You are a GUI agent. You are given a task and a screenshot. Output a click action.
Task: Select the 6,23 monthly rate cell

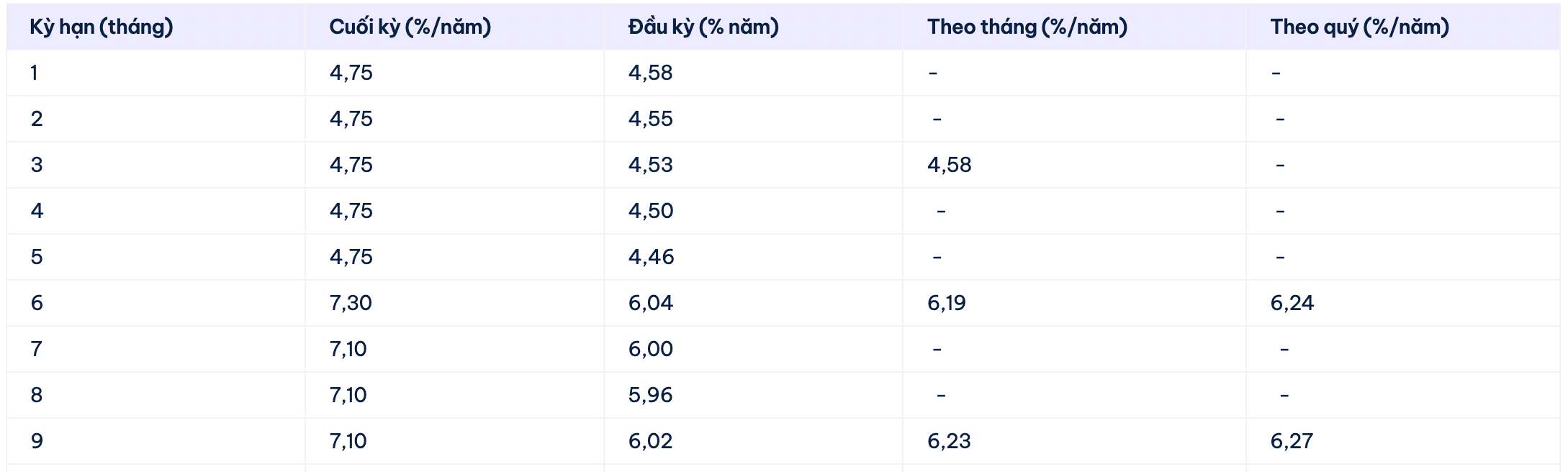[949, 441]
